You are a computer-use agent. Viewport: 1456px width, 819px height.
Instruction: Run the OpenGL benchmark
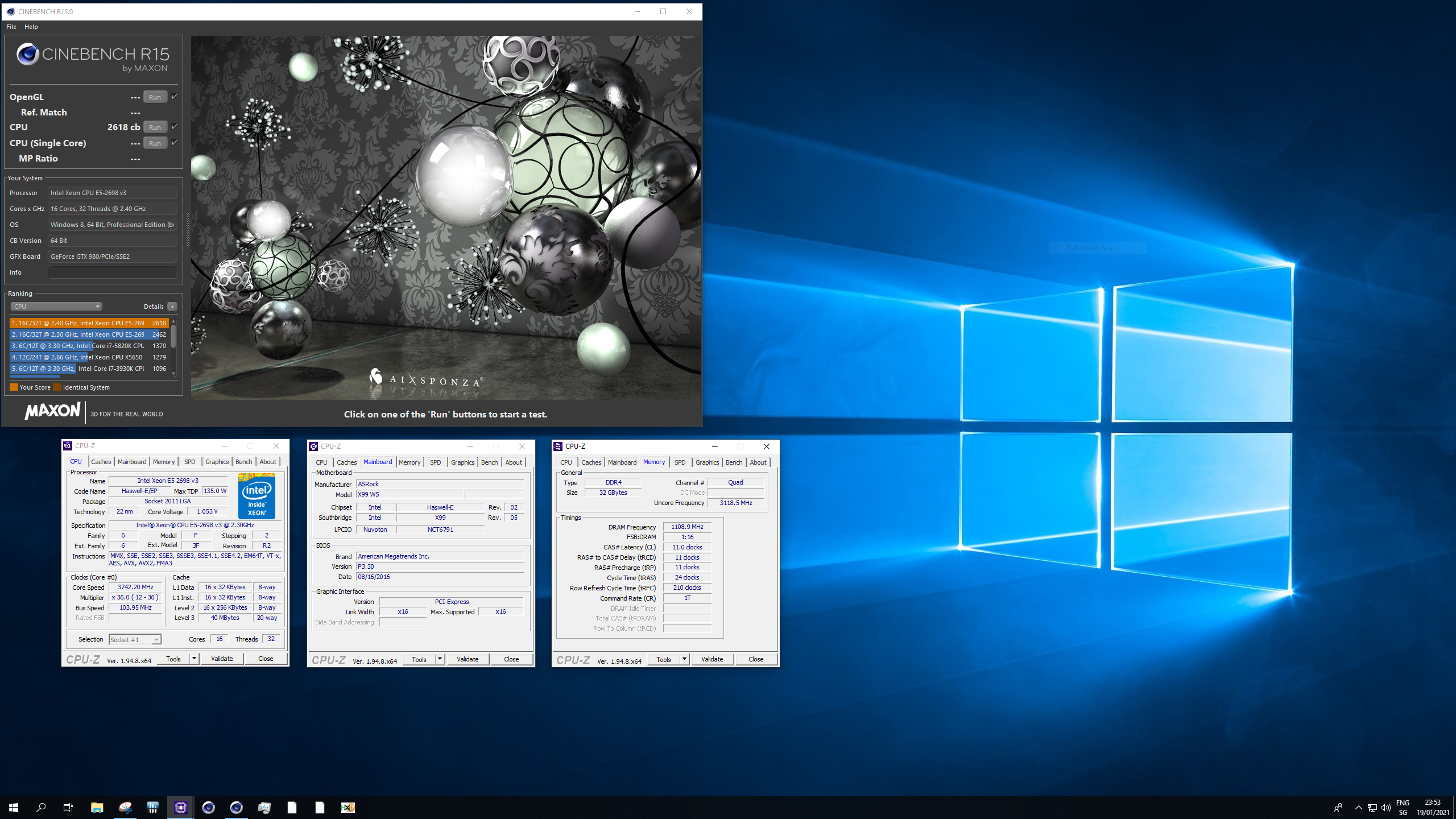pyautogui.click(x=155, y=97)
